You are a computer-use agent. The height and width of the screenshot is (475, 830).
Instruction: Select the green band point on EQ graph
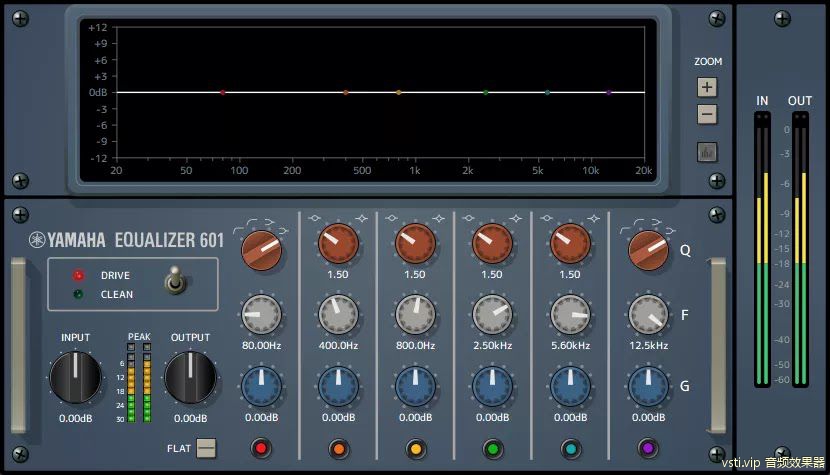(486, 92)
